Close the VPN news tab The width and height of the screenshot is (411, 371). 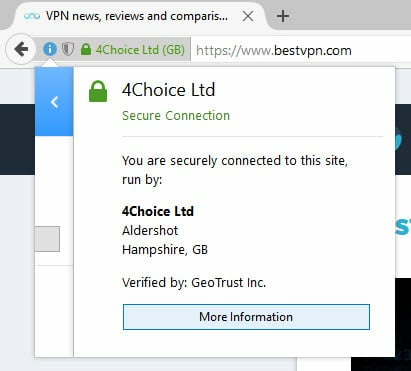click(x=248, y=16)
